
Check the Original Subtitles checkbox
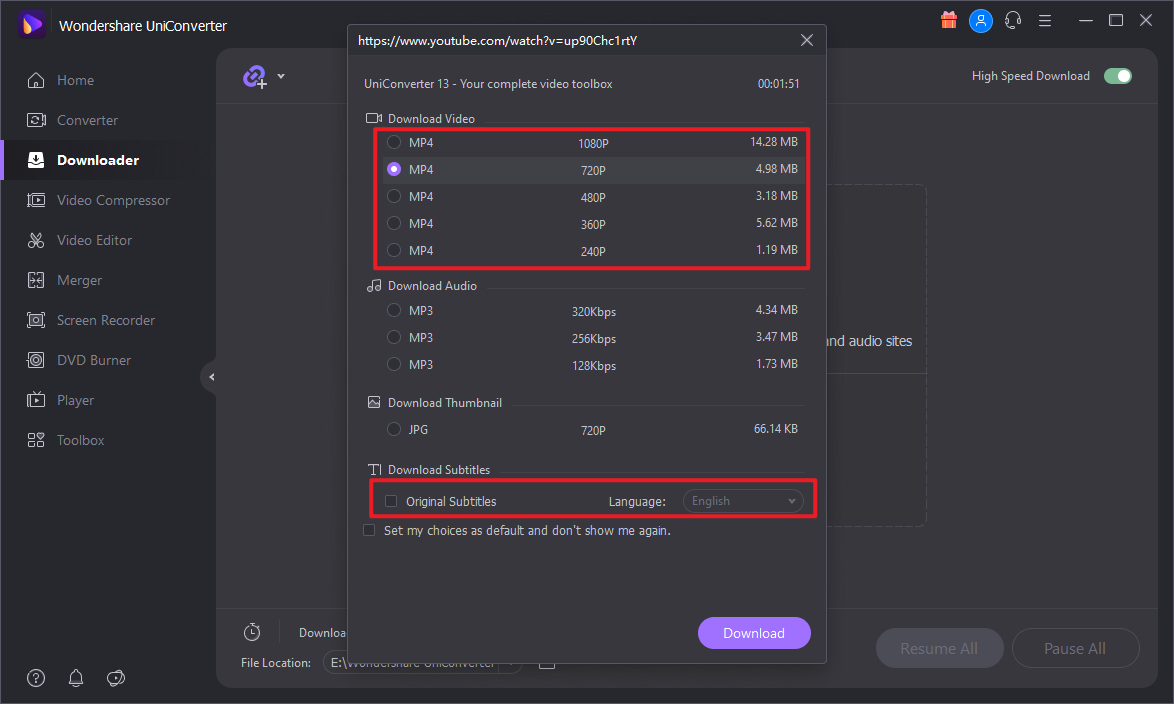click(392, 501)
